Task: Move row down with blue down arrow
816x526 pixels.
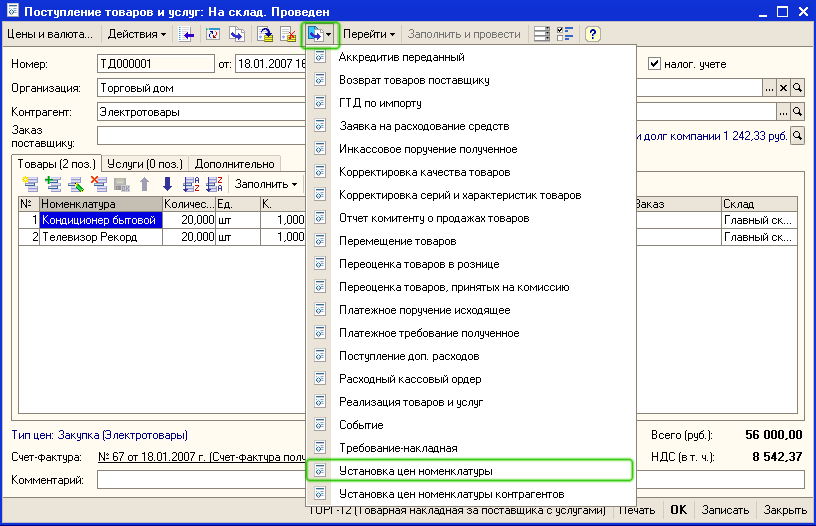Action: (168, 184)
